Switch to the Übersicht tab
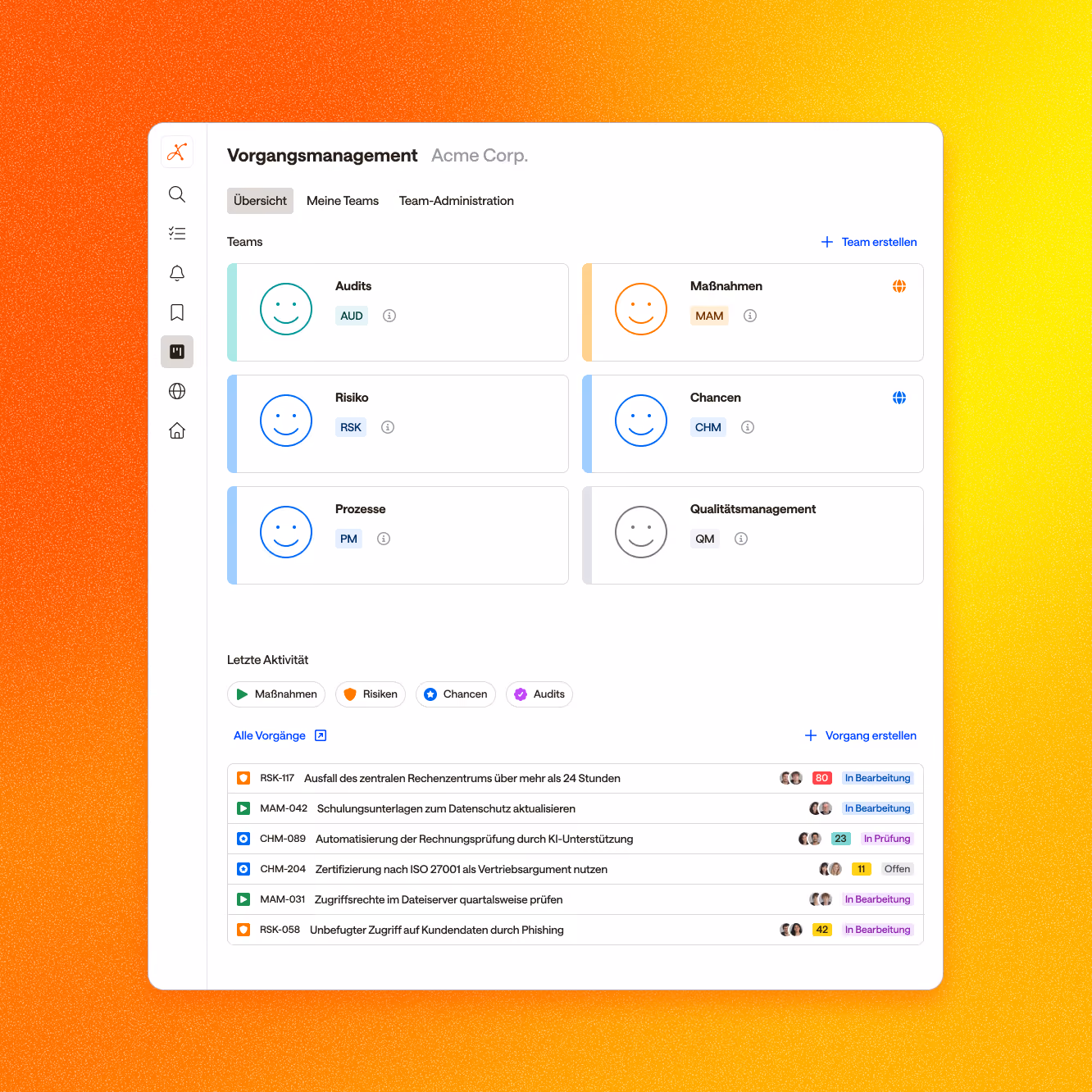 (x=260, y=201)
